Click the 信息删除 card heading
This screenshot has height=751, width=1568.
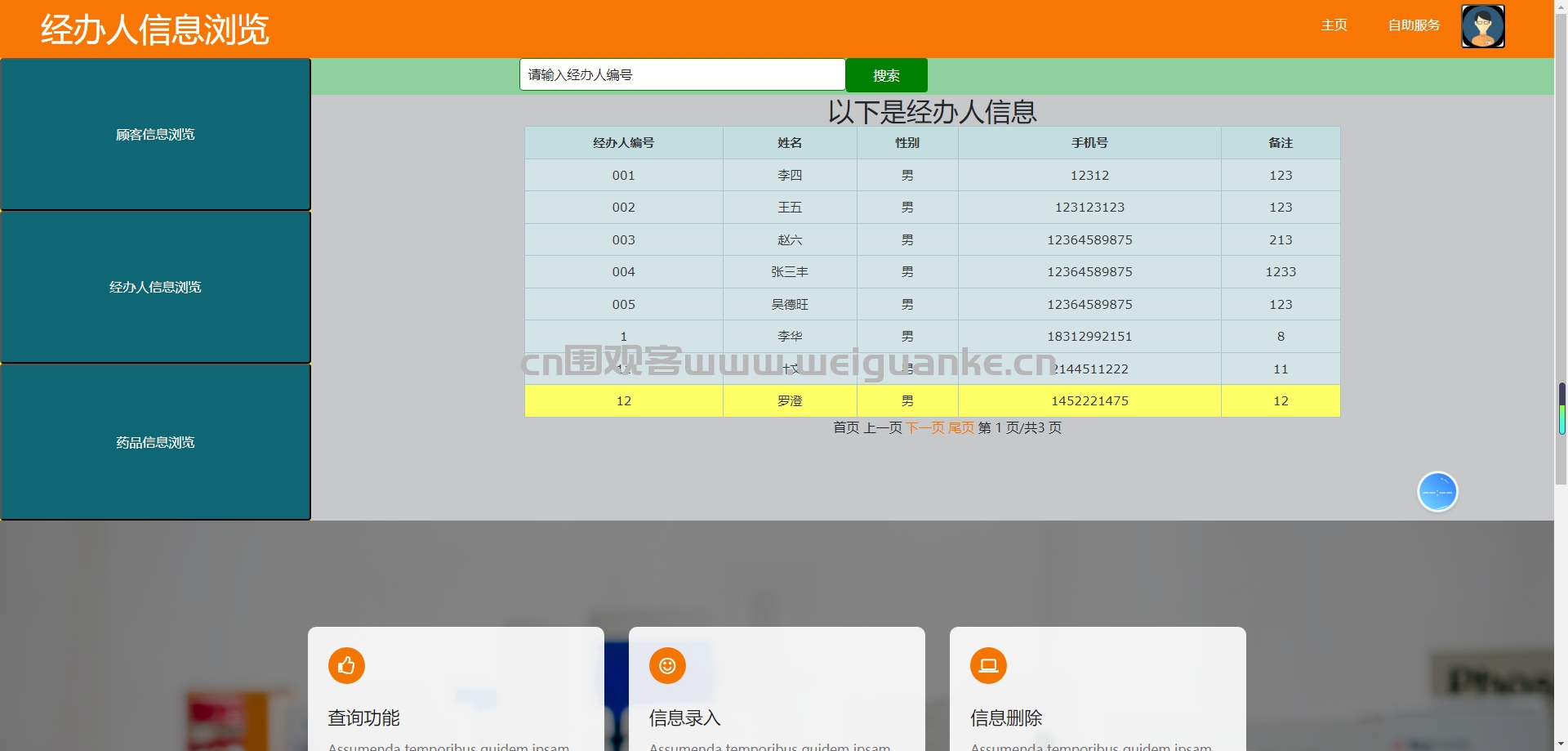pyautogui.click(x=1006, y=717)
